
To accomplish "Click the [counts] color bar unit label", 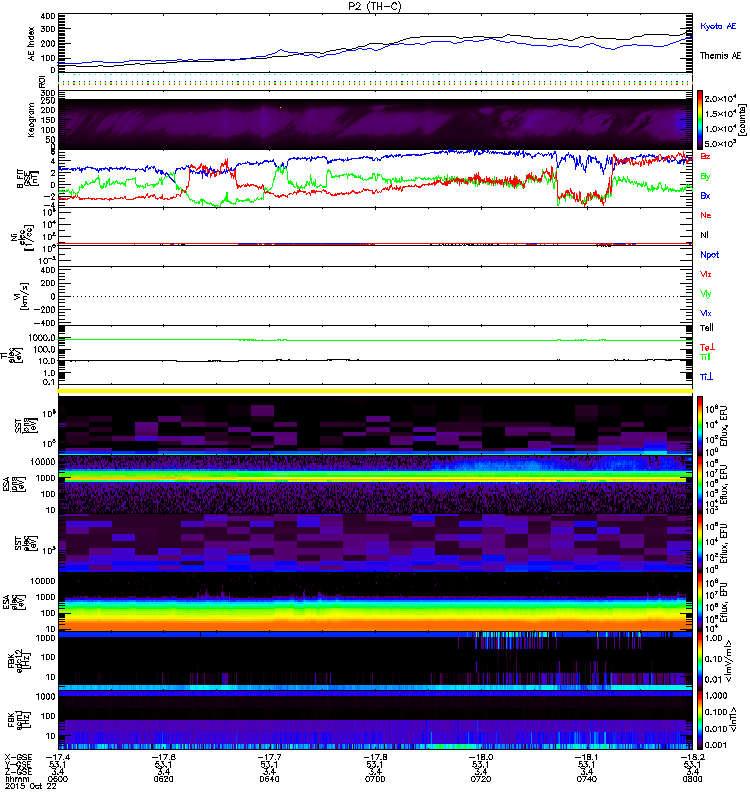I will 742,120.
